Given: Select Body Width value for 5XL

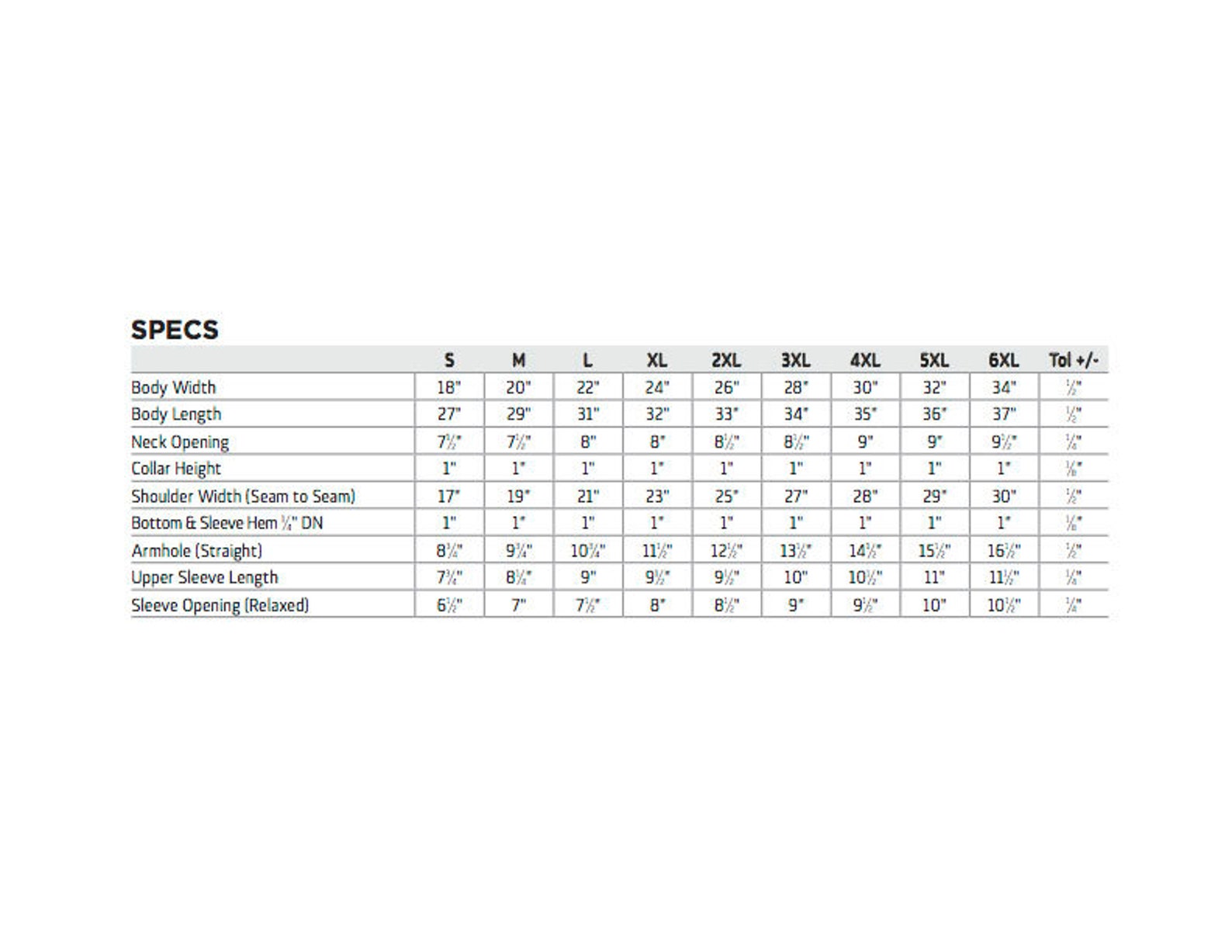Looking at the screenshot, I should (934, 387).
